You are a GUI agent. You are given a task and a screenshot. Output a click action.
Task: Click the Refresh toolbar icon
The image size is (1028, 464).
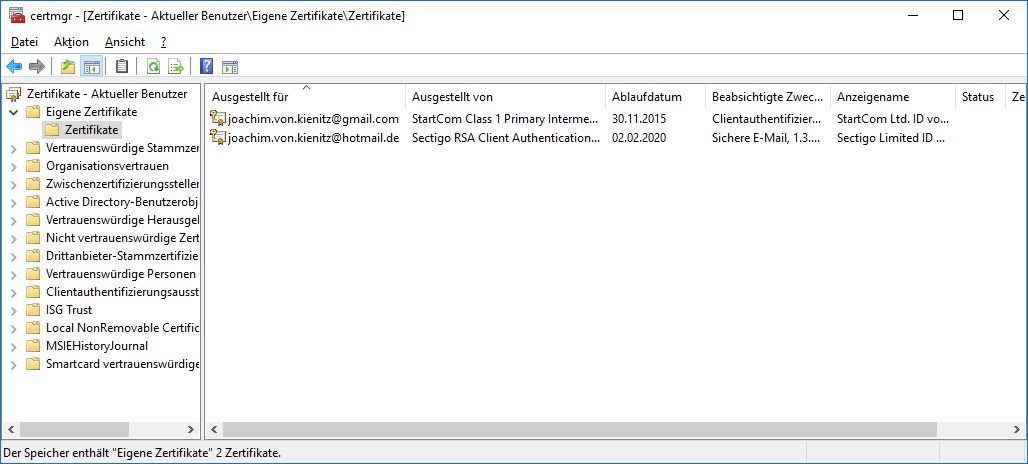(153, 67)
